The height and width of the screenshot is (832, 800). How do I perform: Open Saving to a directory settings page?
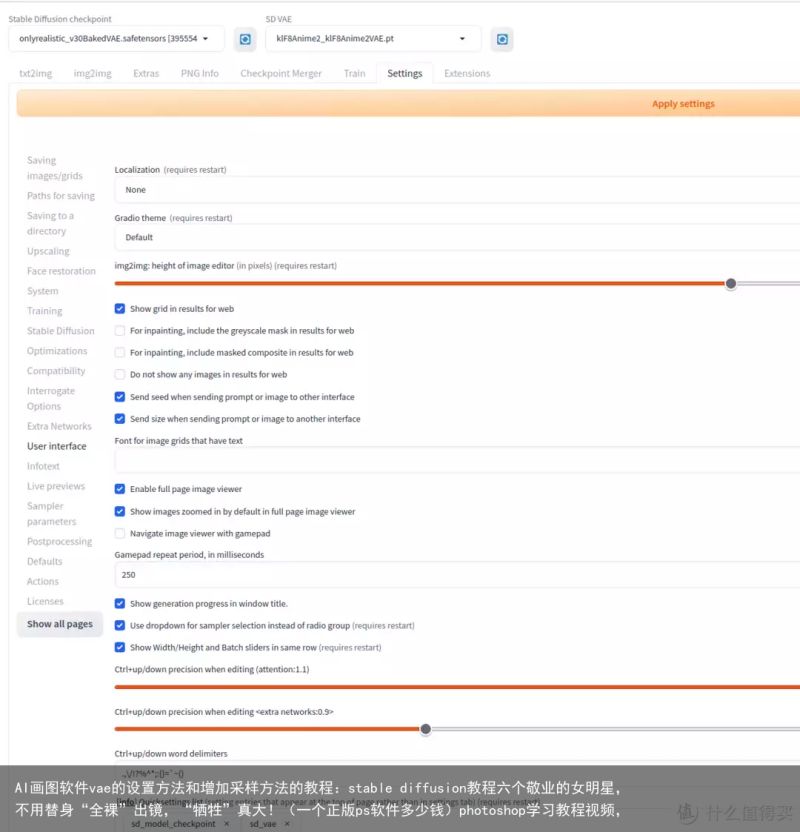(x=50, y=223)
